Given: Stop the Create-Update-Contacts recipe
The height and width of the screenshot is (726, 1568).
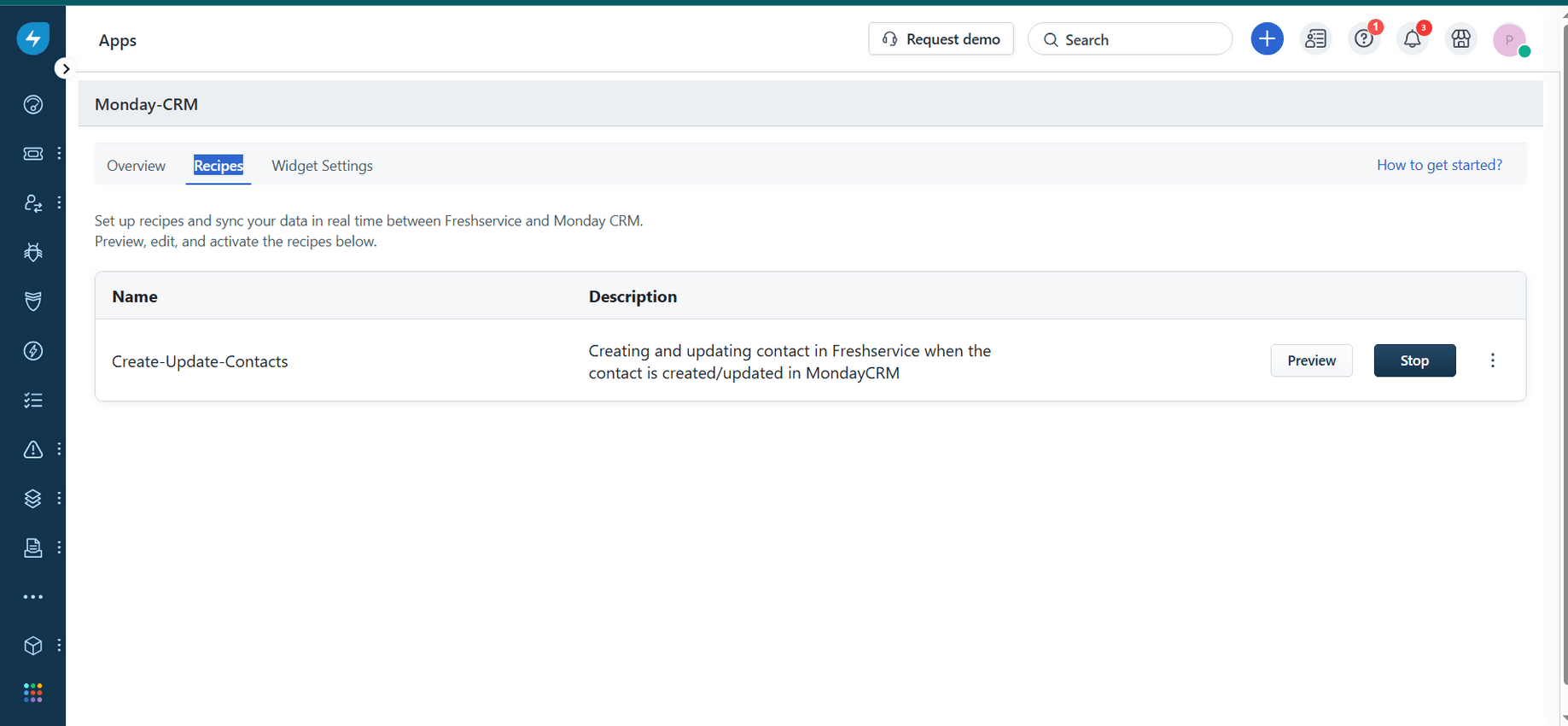Looking at the screenshot, I should tap(1414, 360).
